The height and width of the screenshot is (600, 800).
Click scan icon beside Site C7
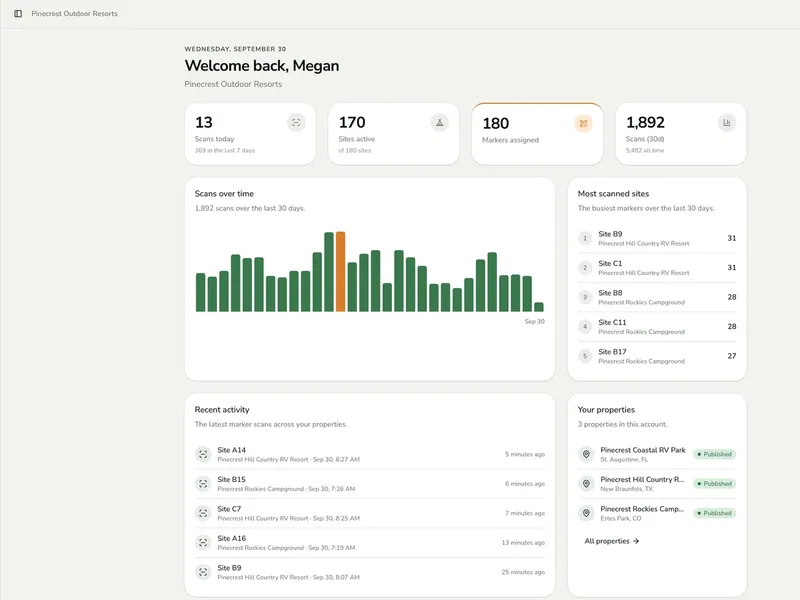point(203,513)
